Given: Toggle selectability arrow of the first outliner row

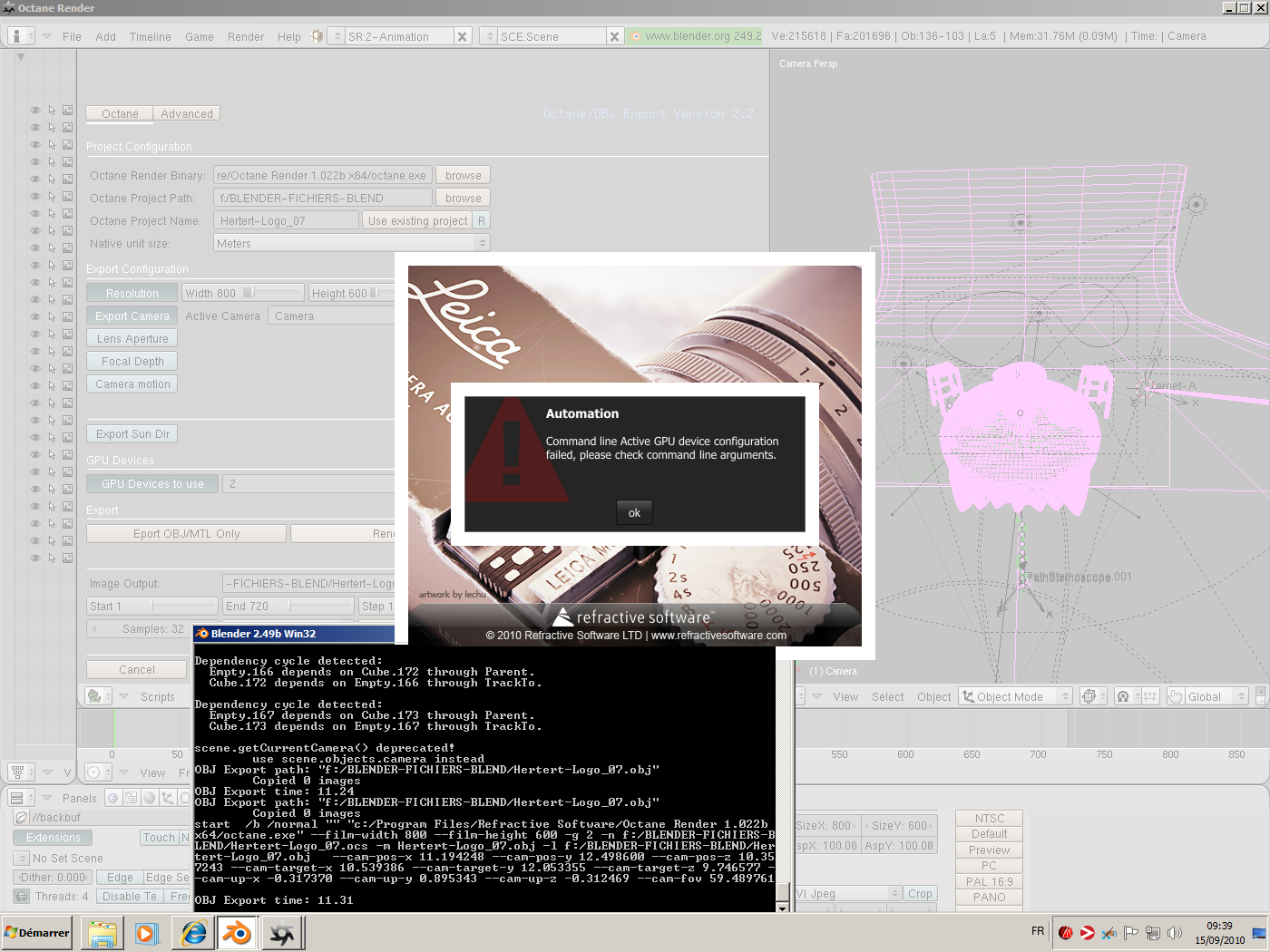Looking at the screenshot, I should click(x=52, y=111).
